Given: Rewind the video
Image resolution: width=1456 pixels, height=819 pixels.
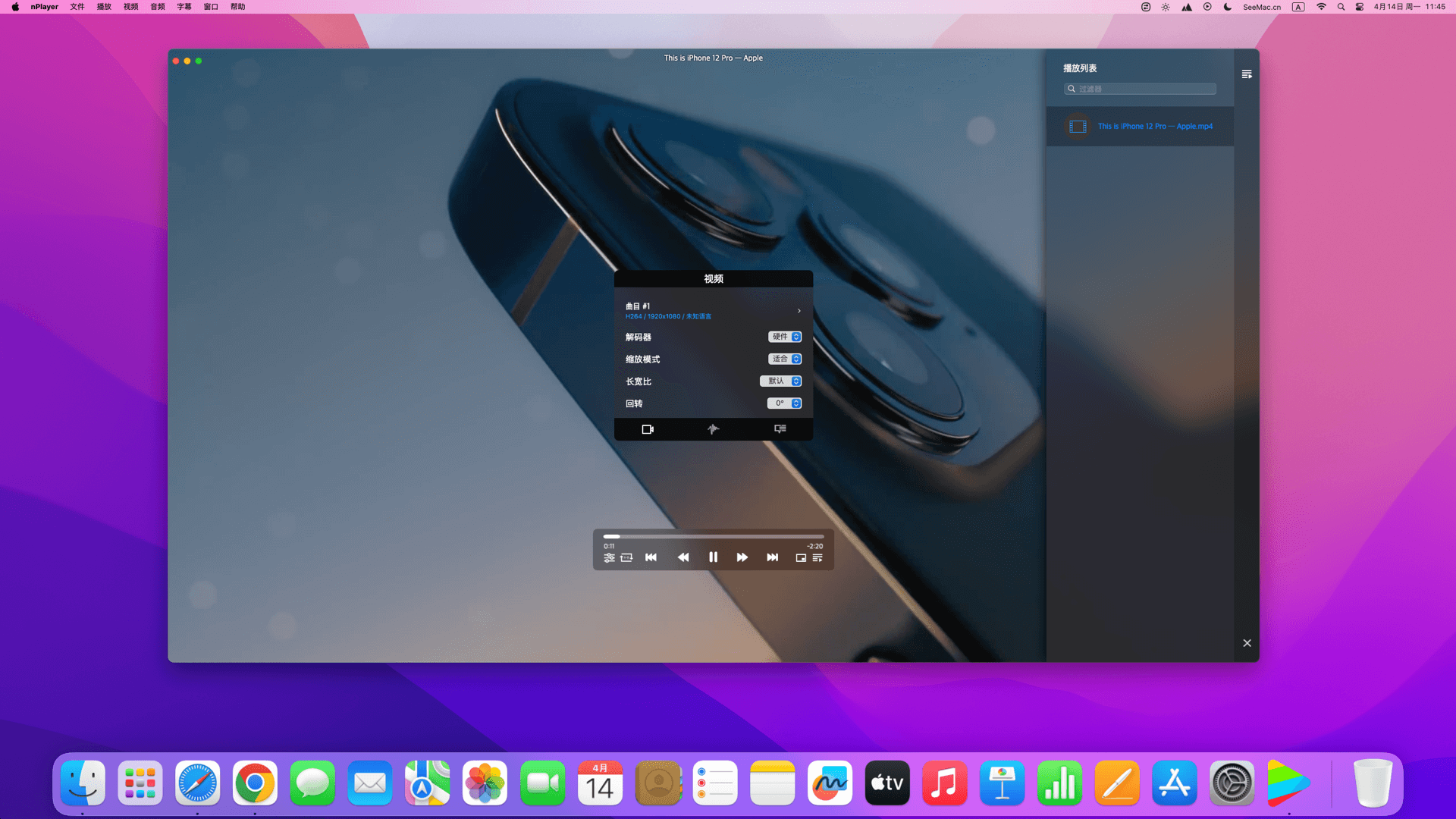Looking at the screenshot, I should point(683,557).
